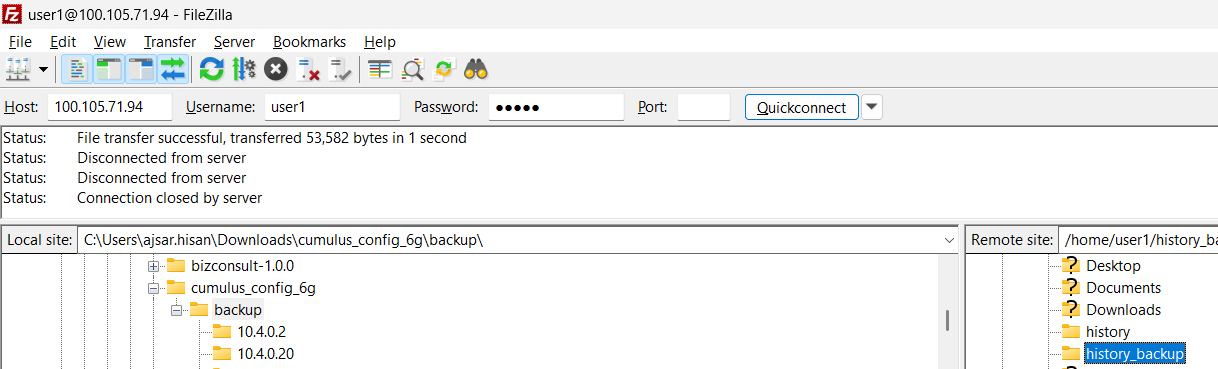Image resolution: width=1218 pixels, height=369 pixels.
Task: Toggle transfer queue display
Action: pos(173,69)
